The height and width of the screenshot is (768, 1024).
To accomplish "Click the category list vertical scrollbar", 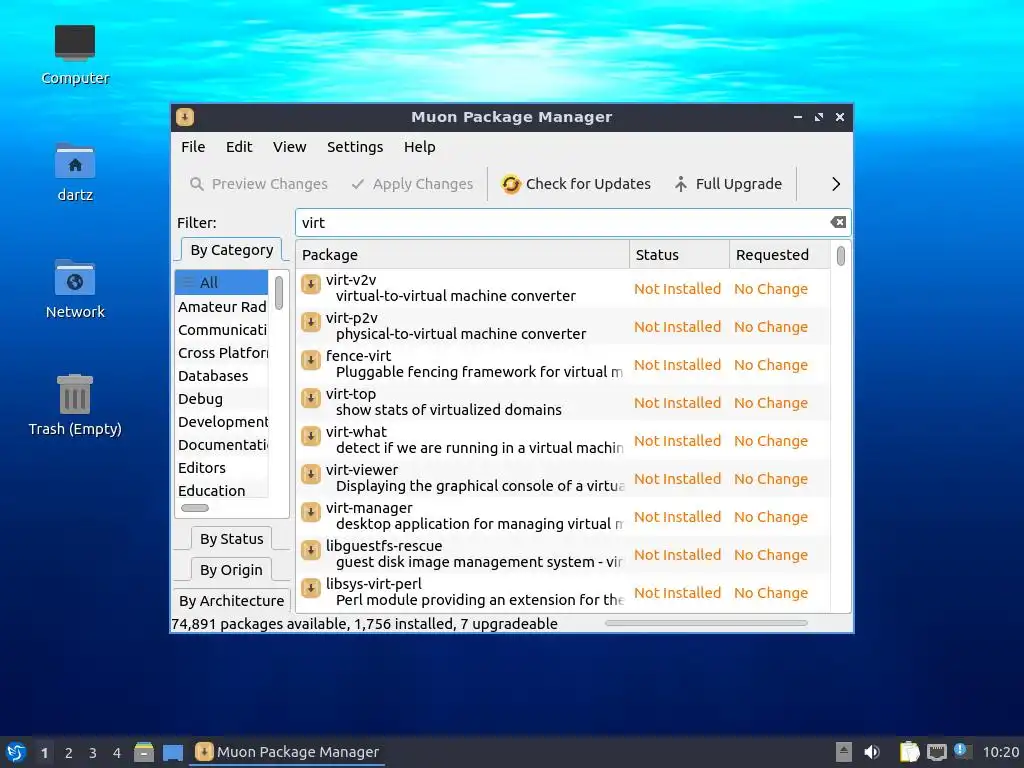I will 279,293.
